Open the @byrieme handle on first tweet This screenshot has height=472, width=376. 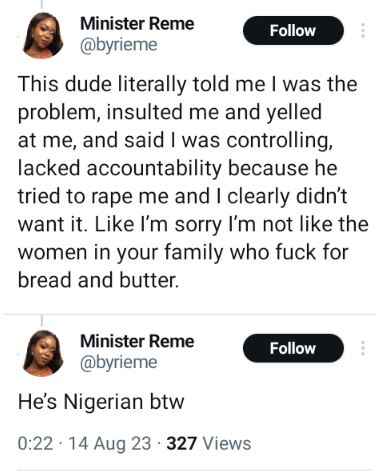pyautogui.click(x=119, y=45)
